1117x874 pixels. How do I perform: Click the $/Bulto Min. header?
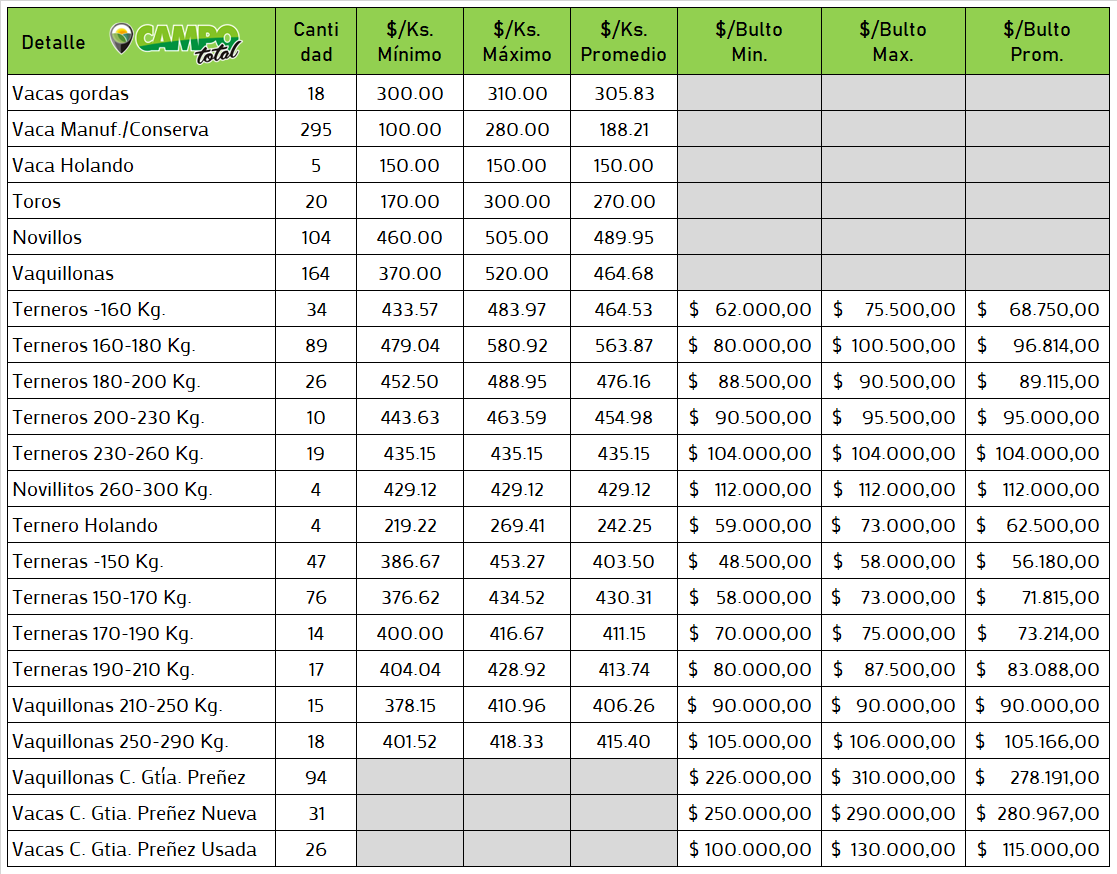click(x=749, y=42)
